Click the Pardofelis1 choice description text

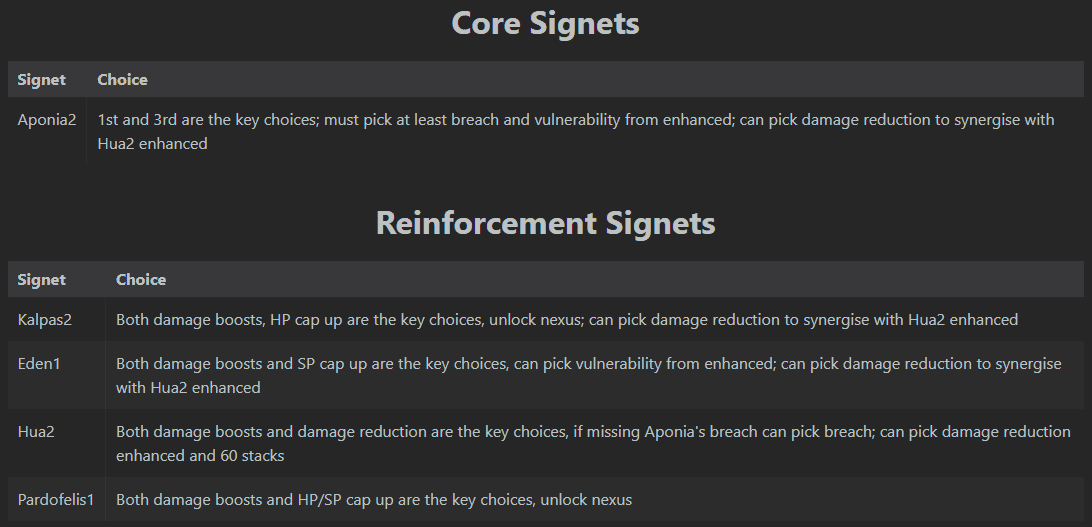373,499
